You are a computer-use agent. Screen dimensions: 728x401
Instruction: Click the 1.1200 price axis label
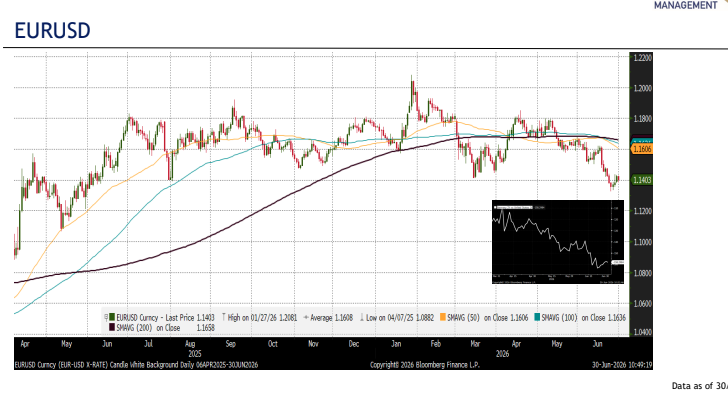643,211
